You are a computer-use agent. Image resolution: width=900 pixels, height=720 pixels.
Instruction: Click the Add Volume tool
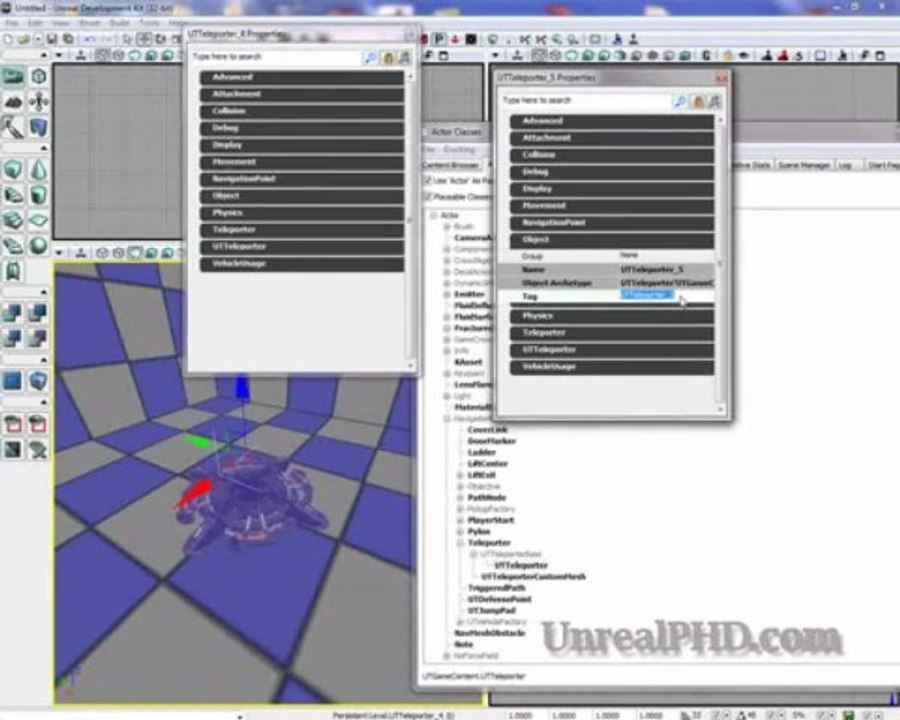pos(38,381)
